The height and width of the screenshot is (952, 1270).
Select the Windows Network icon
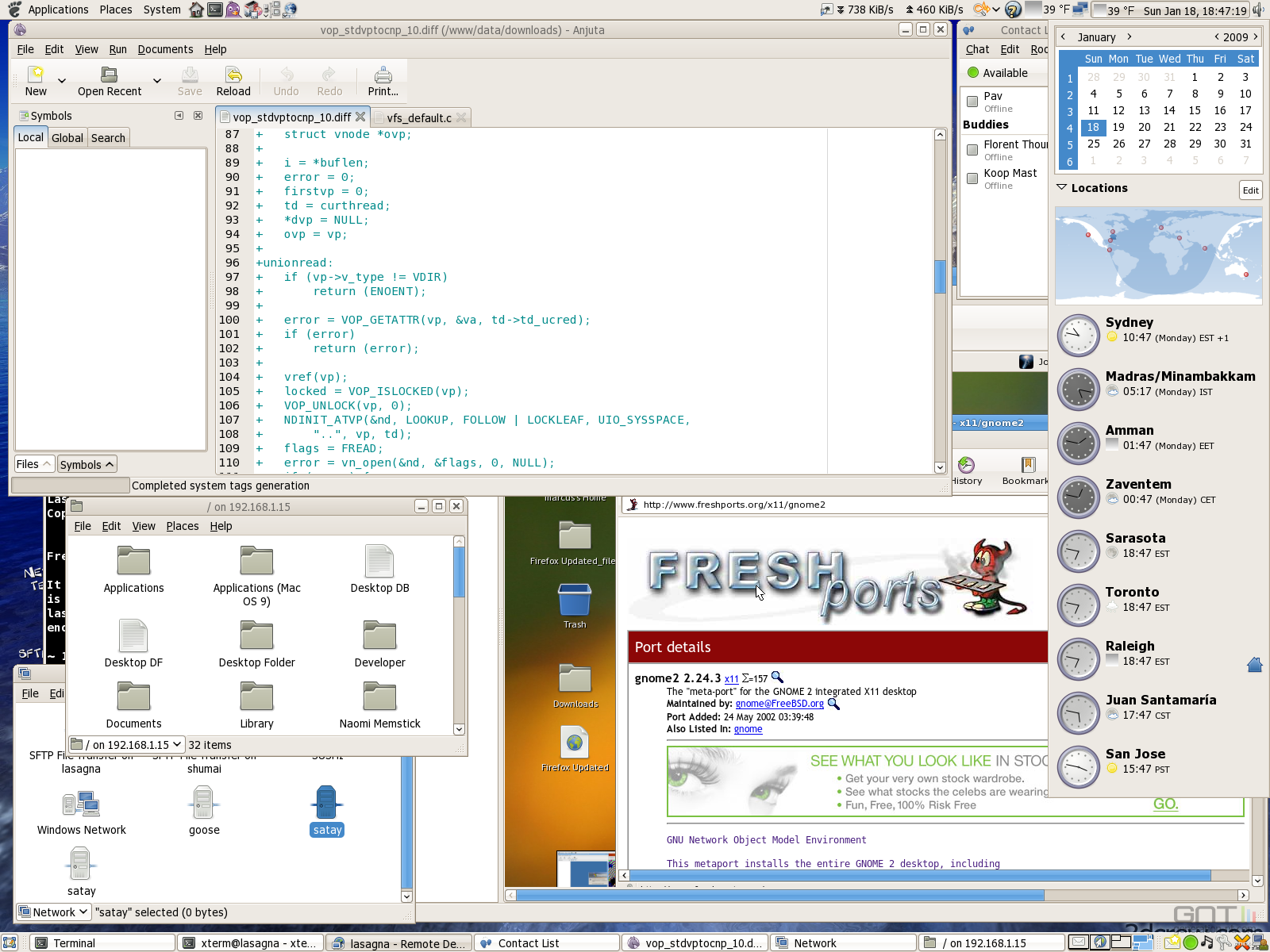[x=81, y=804]
